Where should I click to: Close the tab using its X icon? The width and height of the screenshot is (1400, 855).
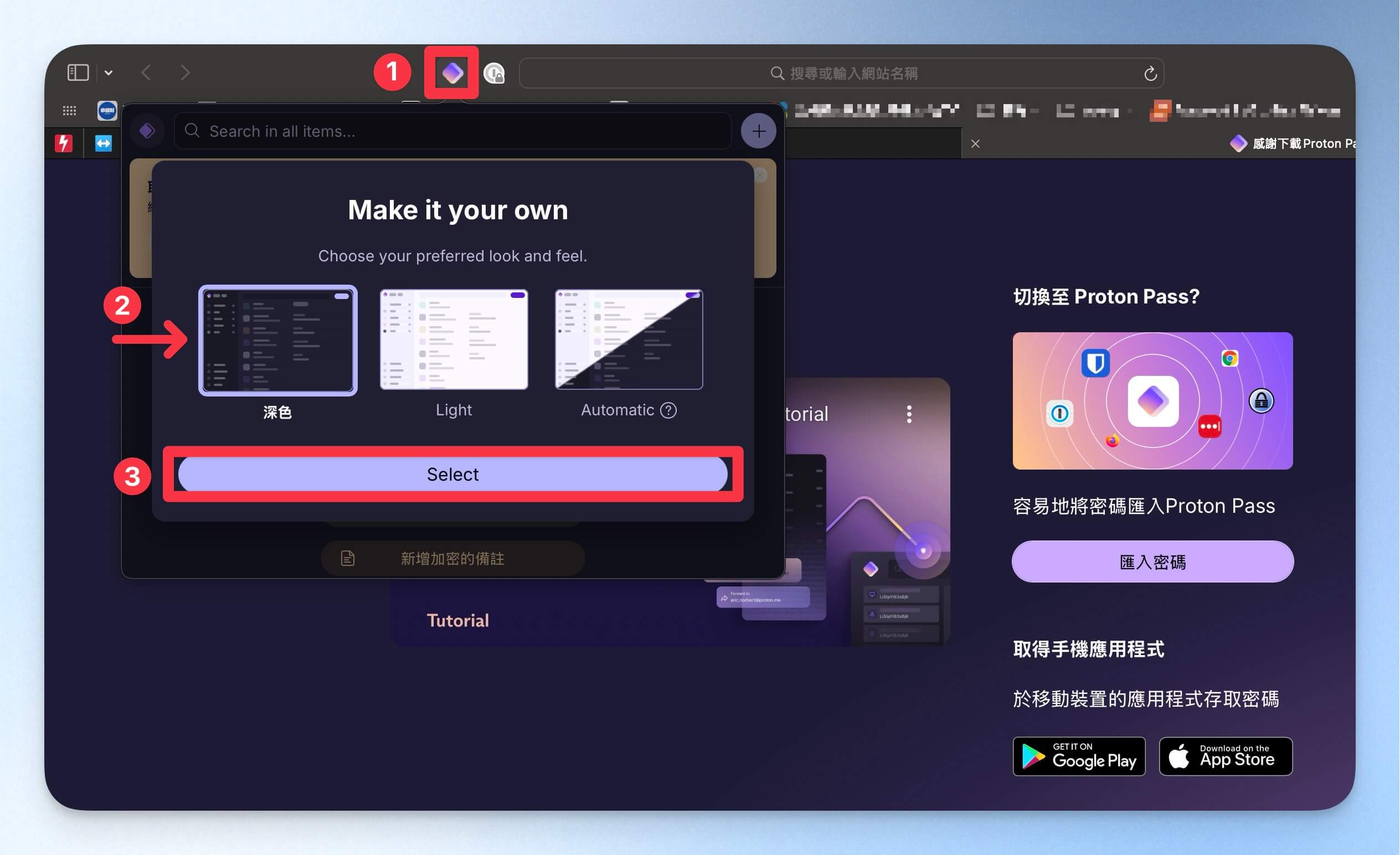tap(976, 144)
